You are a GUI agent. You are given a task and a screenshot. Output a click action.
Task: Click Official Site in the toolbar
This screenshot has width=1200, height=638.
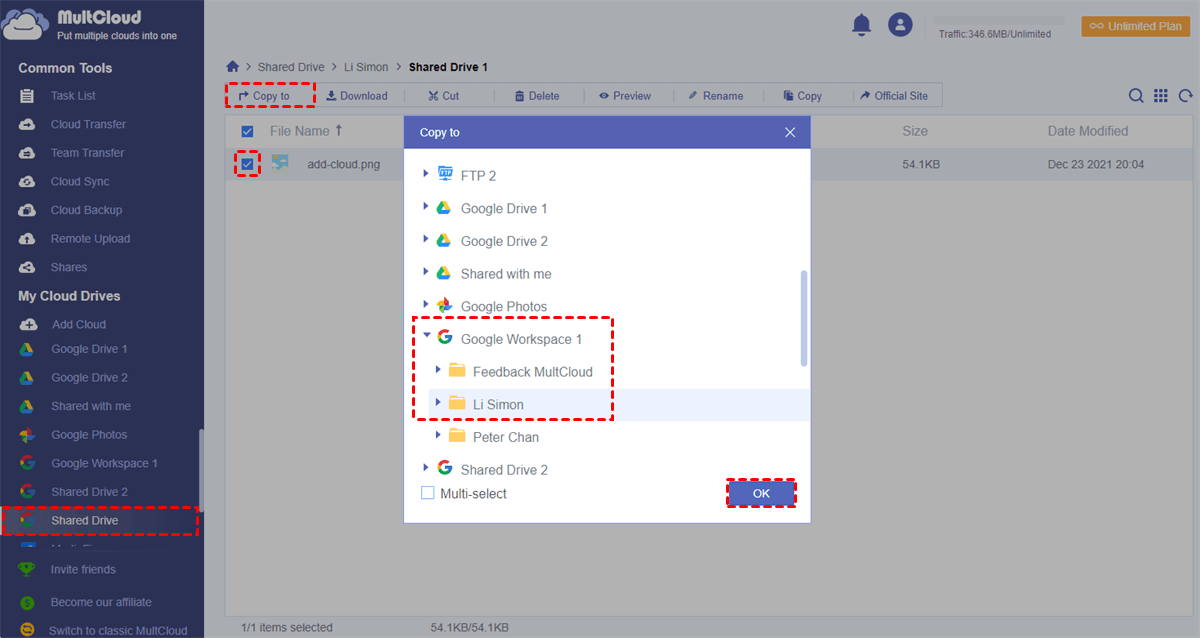tap(894, 96)
